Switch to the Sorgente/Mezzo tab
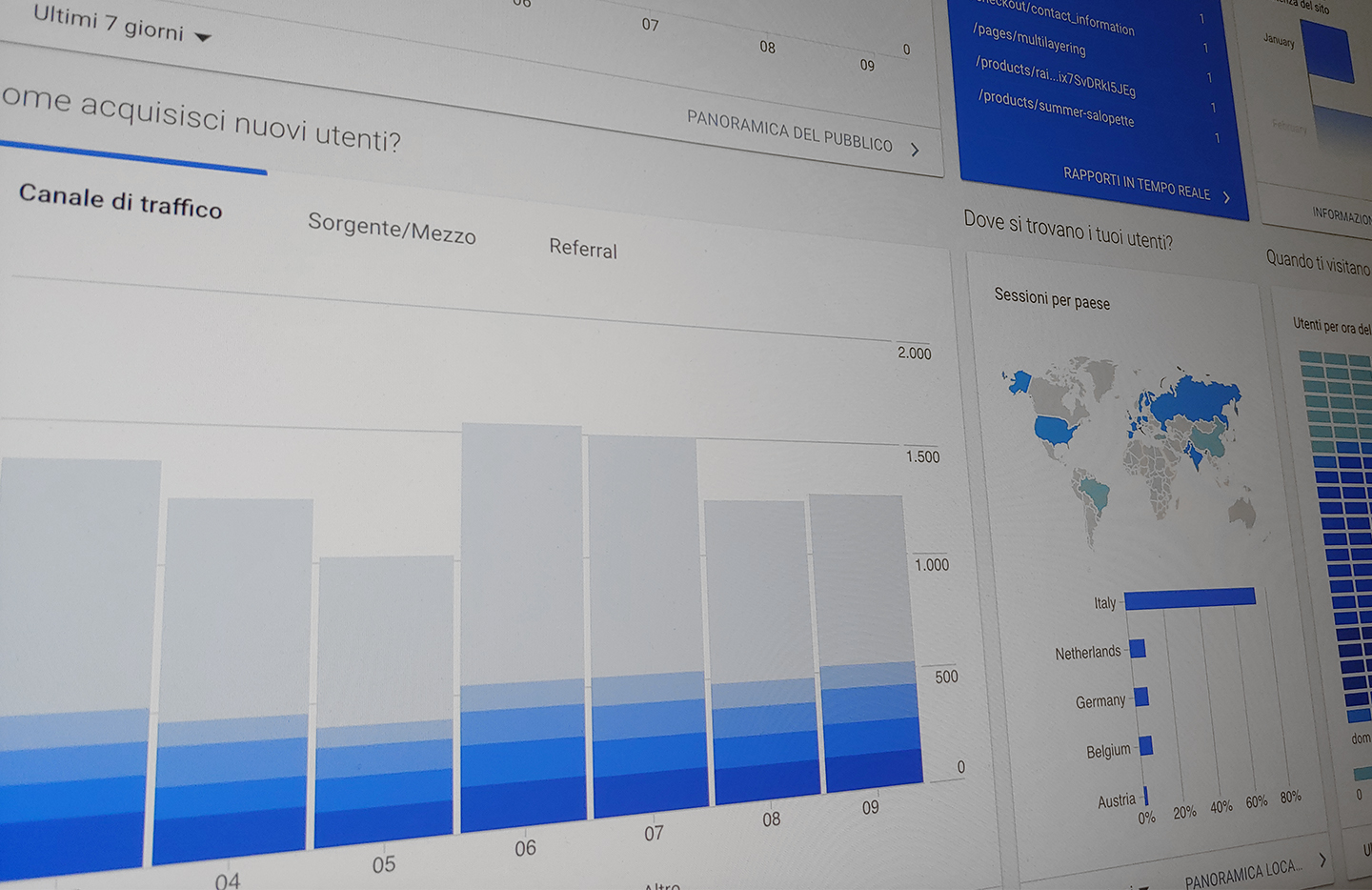The image size is (1372, 890). (392, 229)
